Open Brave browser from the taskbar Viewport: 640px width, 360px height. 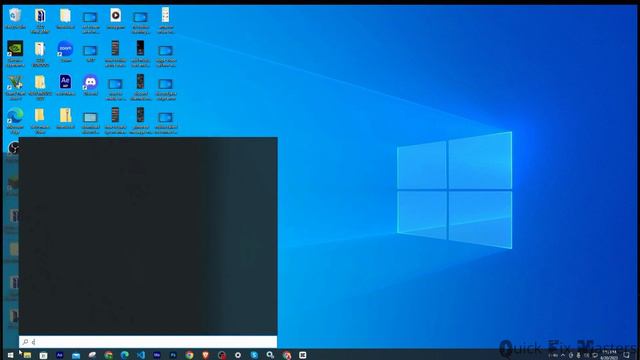pyautogui.click(x=205, y=355)
